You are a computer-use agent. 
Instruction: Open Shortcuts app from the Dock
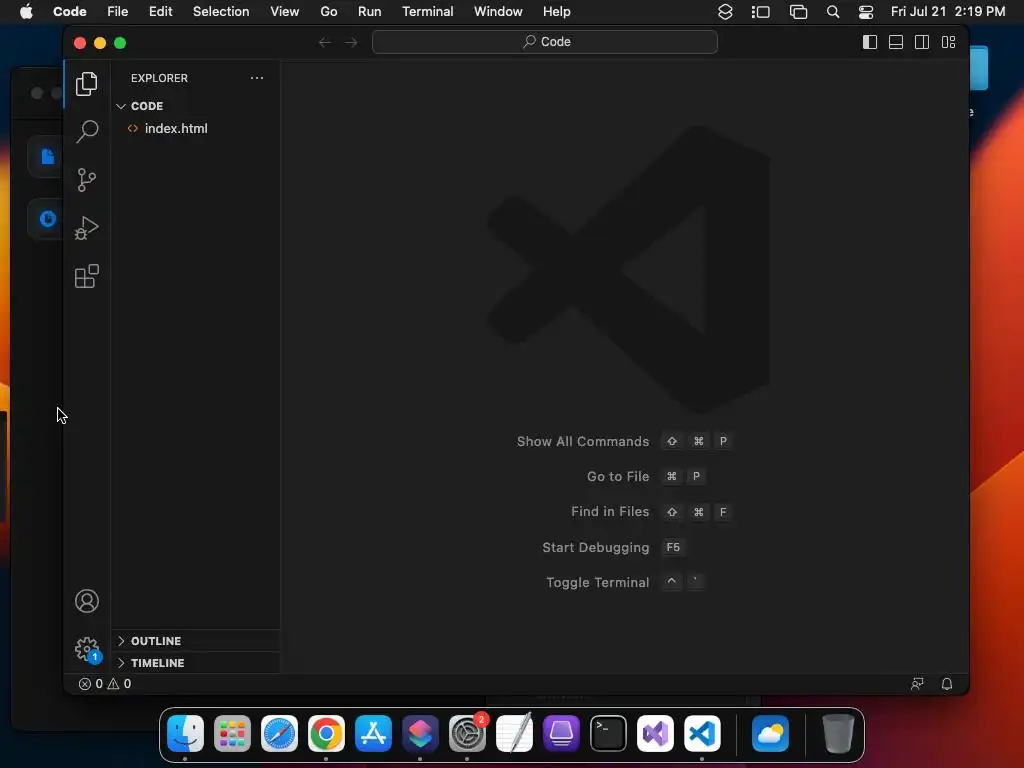click(x=421, y=733)
